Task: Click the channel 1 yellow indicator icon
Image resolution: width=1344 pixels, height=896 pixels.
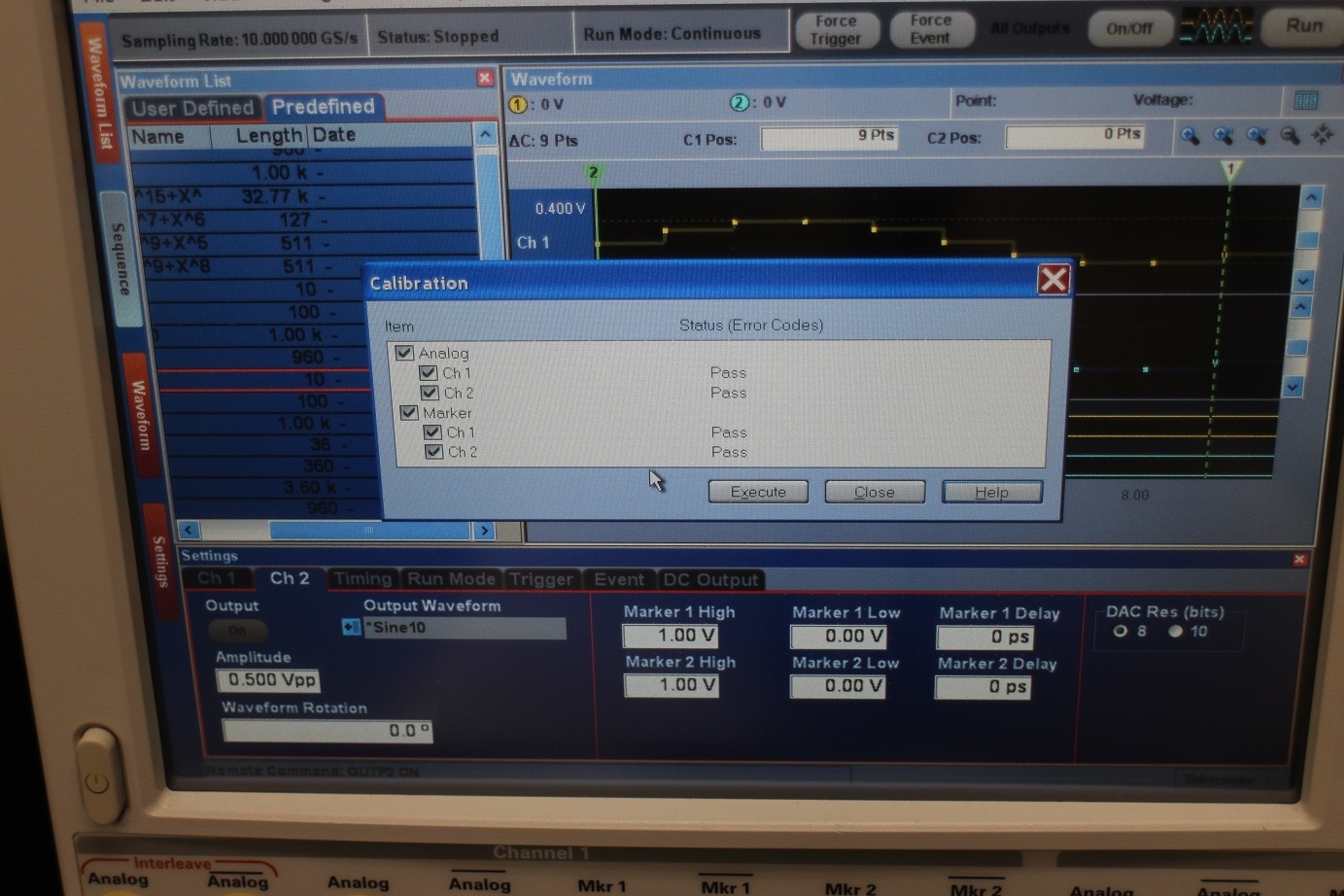Action: pyautogui.click(x=518, y=104)
